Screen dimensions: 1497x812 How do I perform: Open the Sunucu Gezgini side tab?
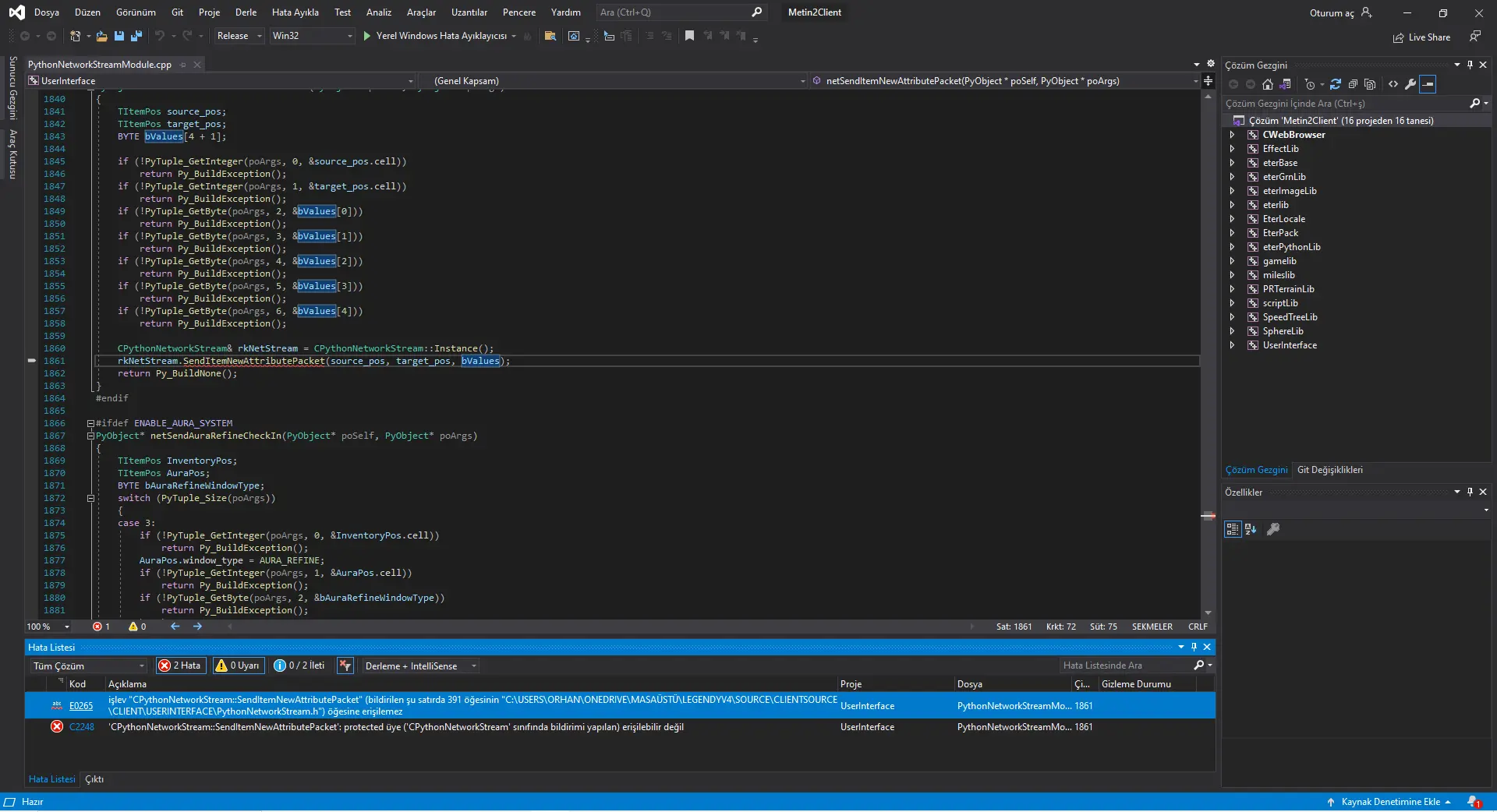coord(12,88)
